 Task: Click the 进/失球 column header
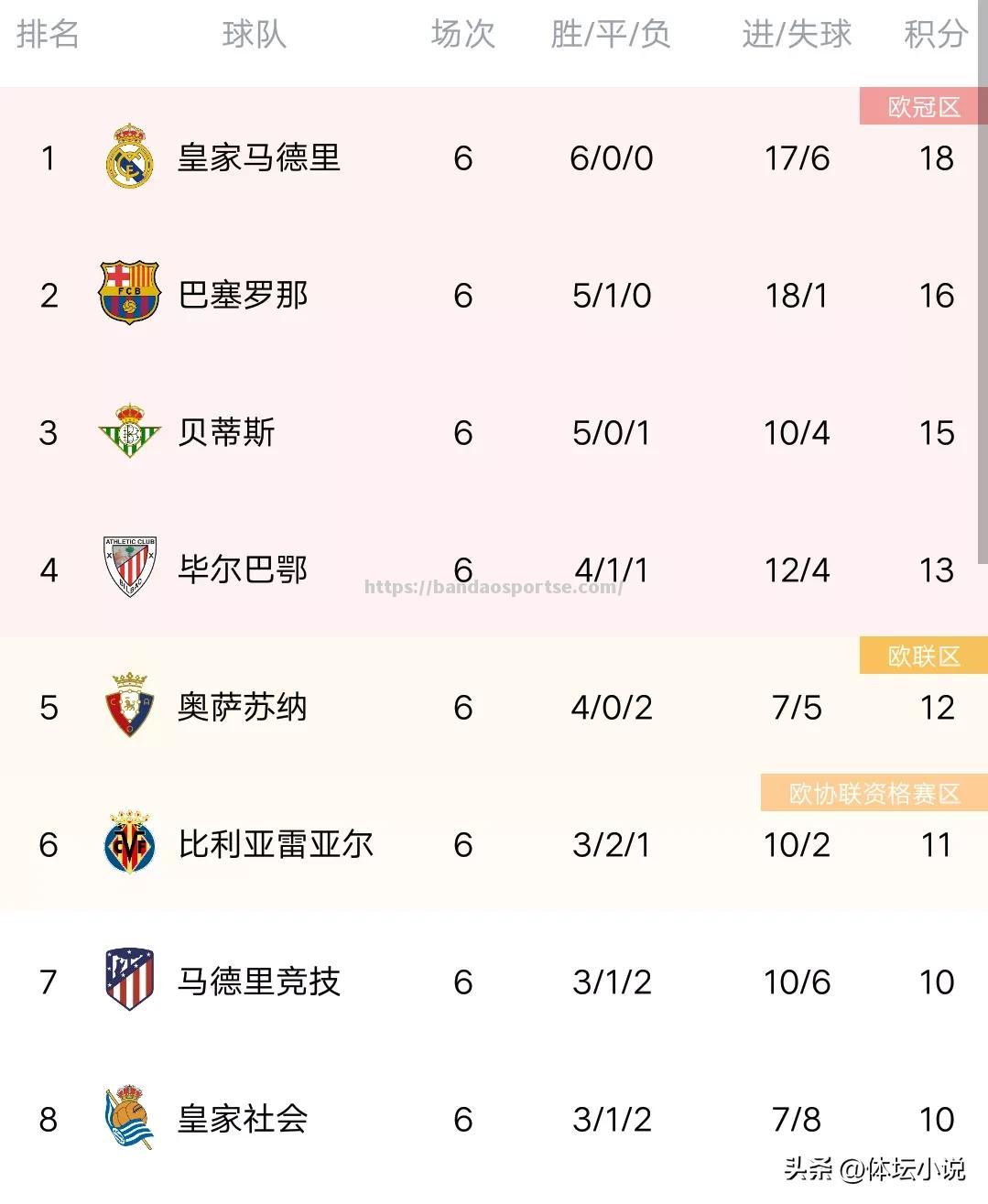pos(797,35)
